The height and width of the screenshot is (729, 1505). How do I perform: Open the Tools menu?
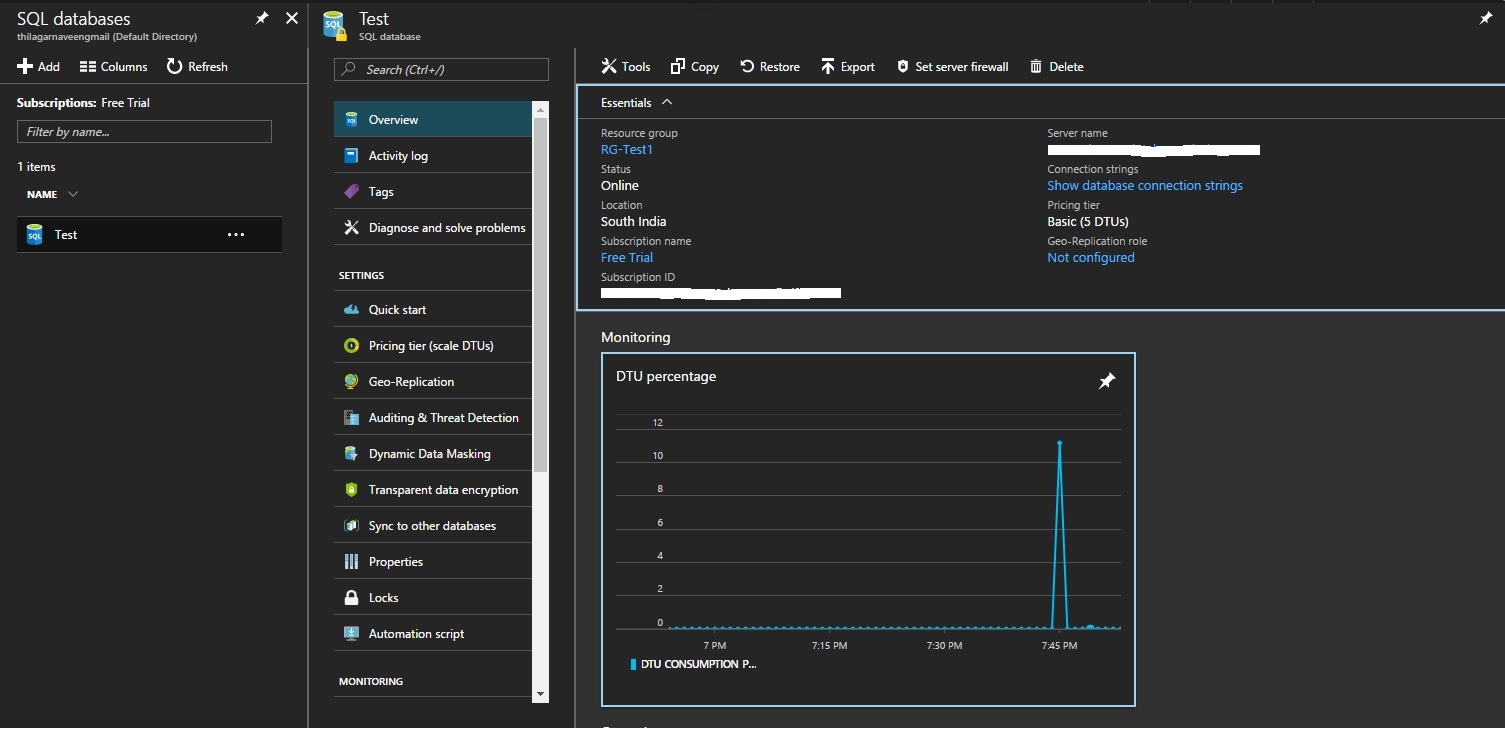pos(624,66)
